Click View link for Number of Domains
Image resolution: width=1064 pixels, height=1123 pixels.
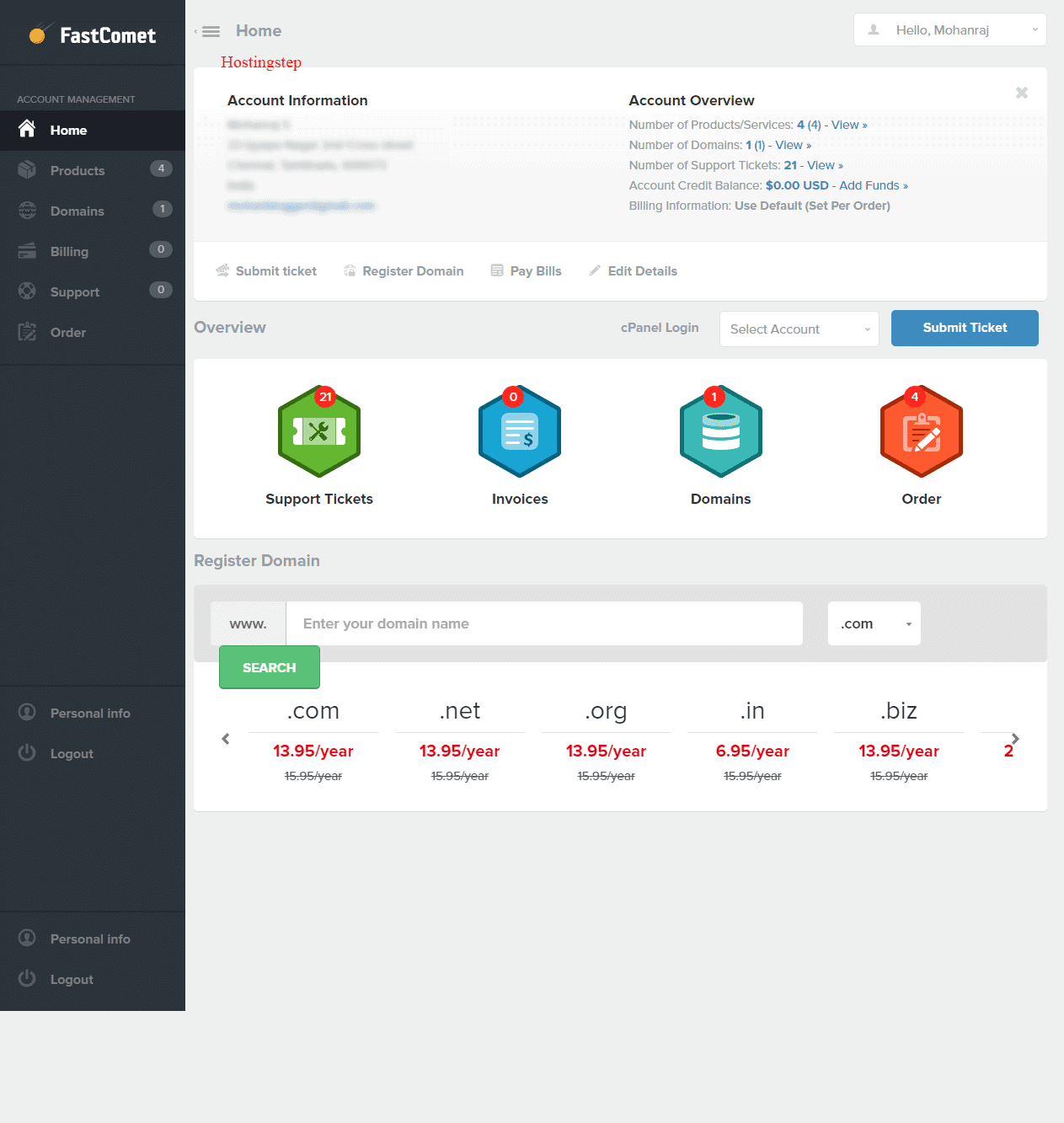tap(794, 145)
